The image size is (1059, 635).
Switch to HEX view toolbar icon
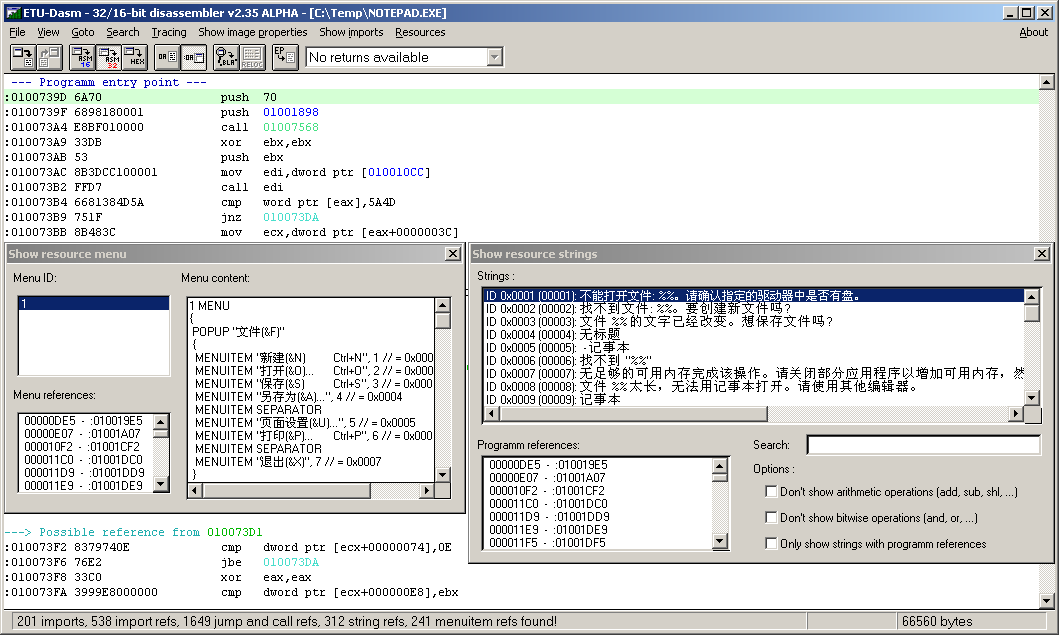(x=135, y=57)
